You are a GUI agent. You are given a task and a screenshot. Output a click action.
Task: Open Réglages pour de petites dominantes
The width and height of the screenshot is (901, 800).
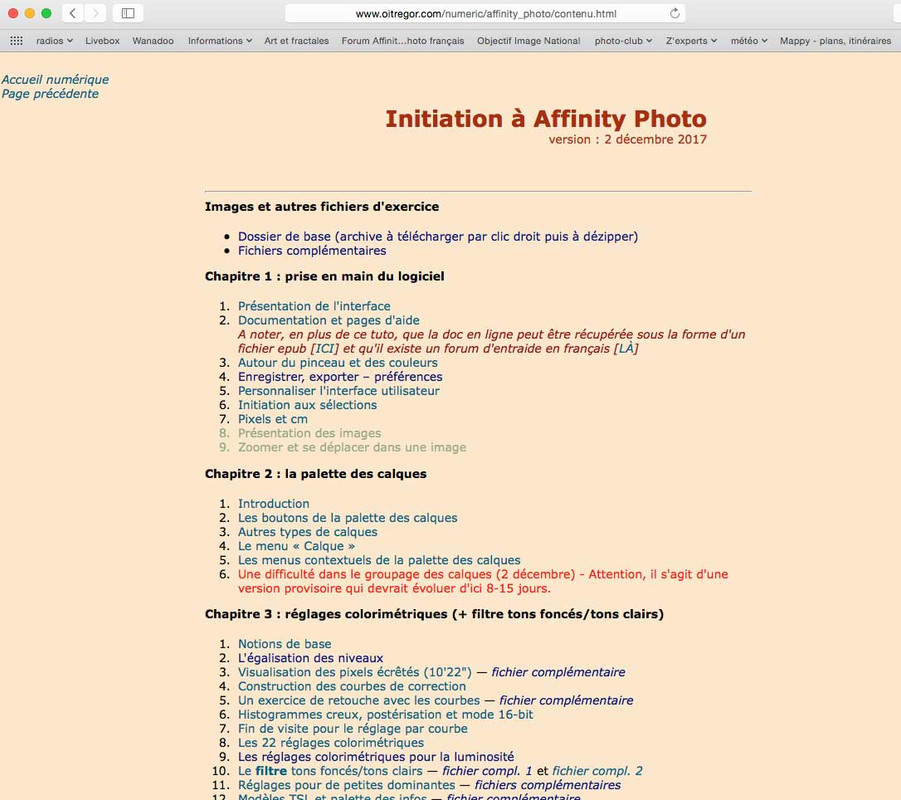click(346, 784)
